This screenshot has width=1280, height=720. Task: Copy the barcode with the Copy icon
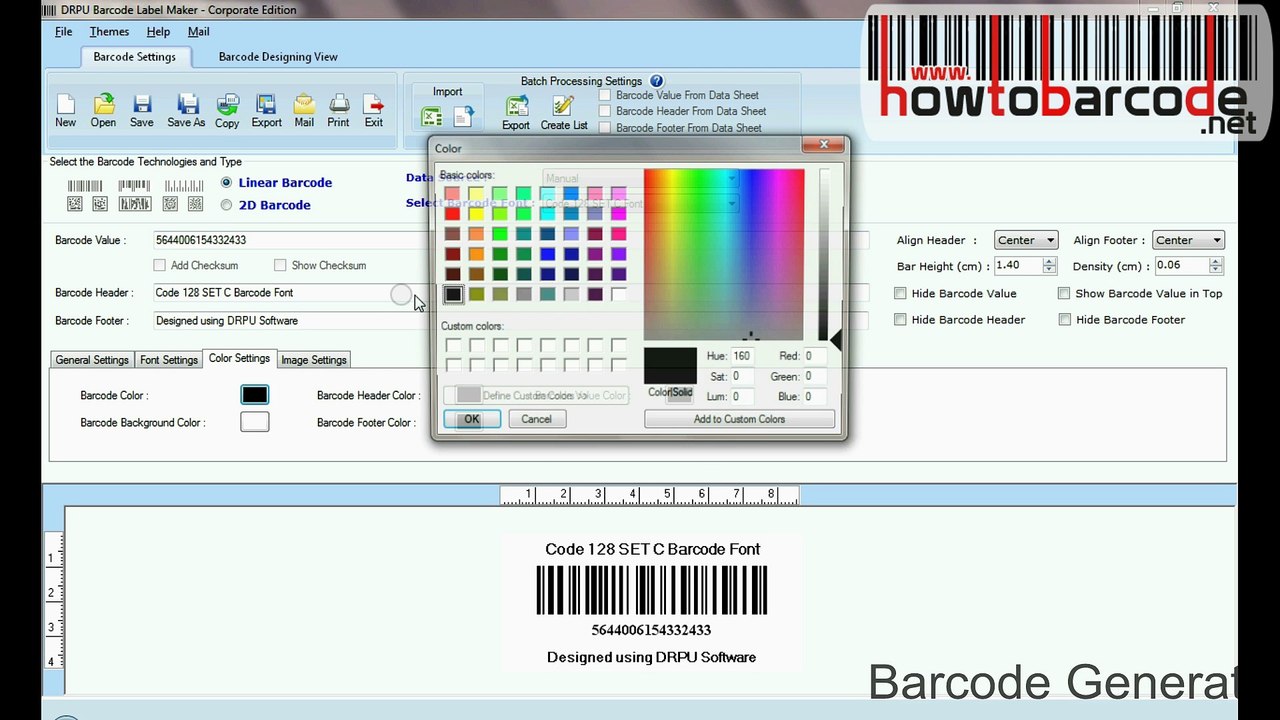(x=227, y=110)
